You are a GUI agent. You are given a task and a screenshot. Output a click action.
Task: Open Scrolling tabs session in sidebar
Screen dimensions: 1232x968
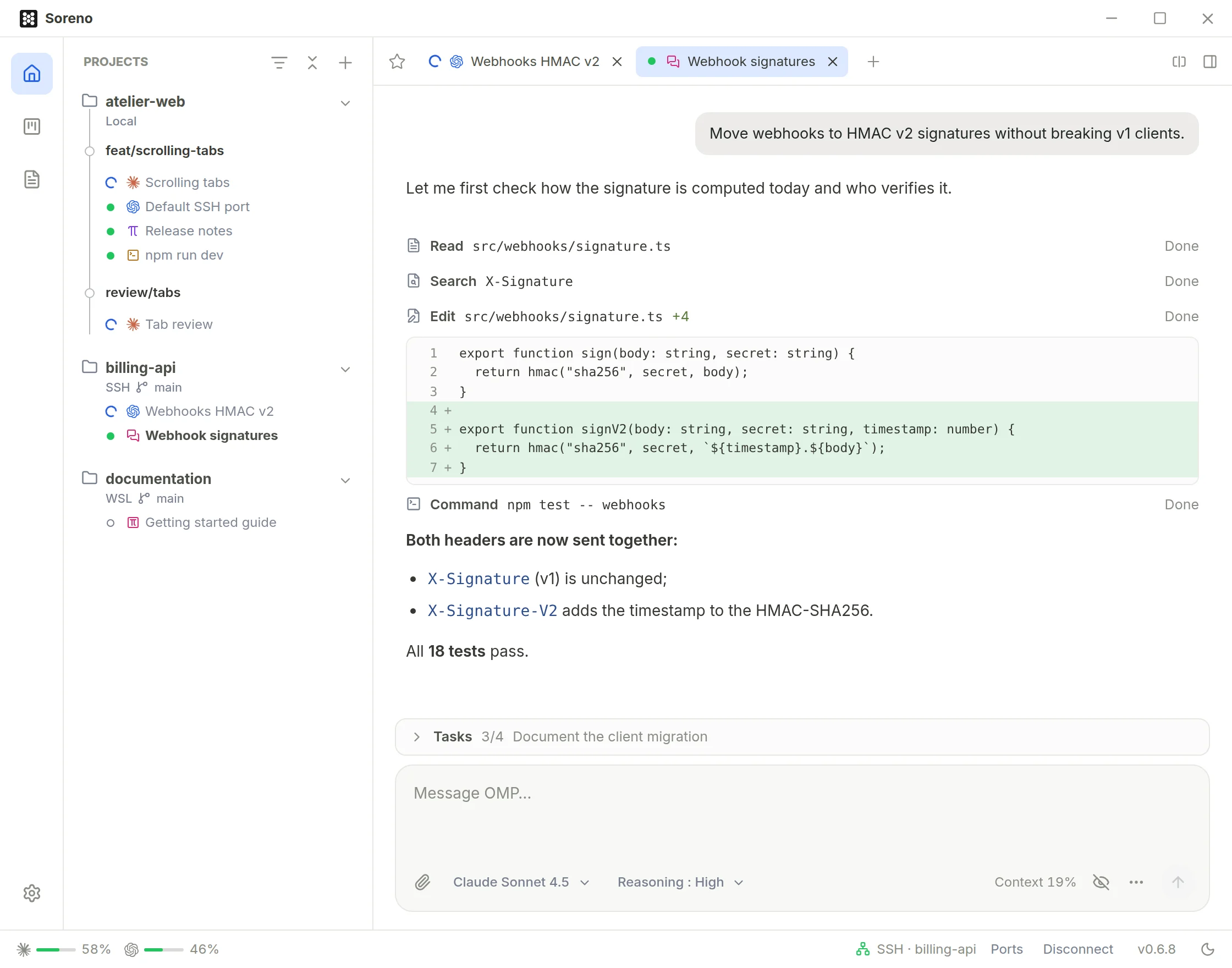tap(187, 183)
